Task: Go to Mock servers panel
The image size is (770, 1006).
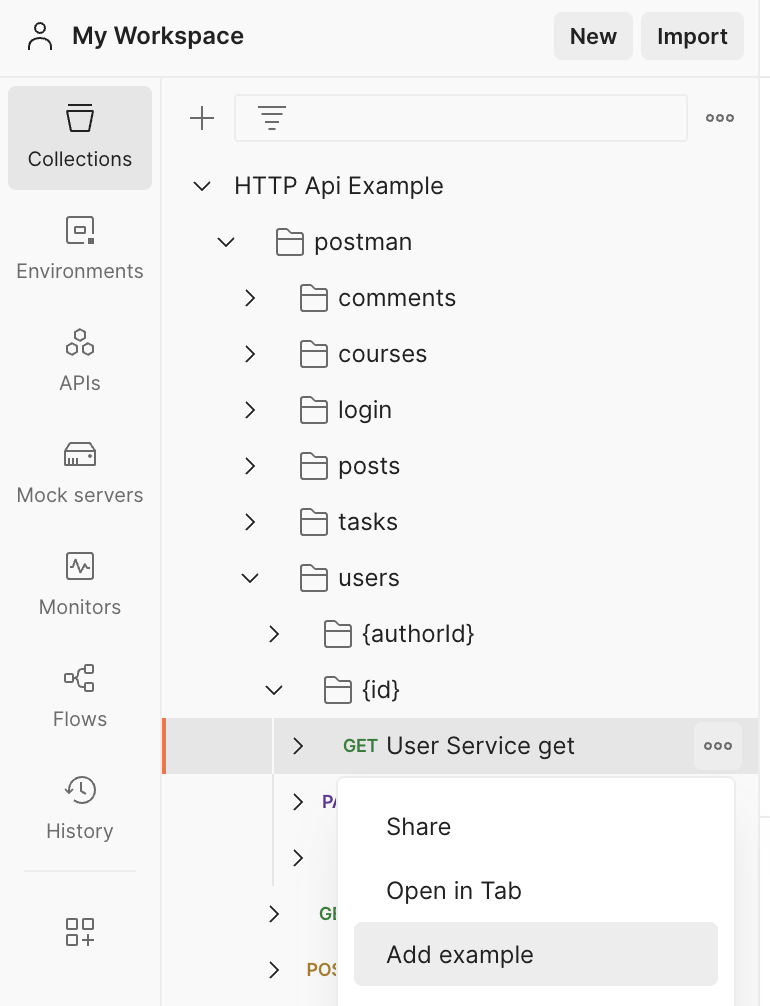Action: [x=80, y=472]
